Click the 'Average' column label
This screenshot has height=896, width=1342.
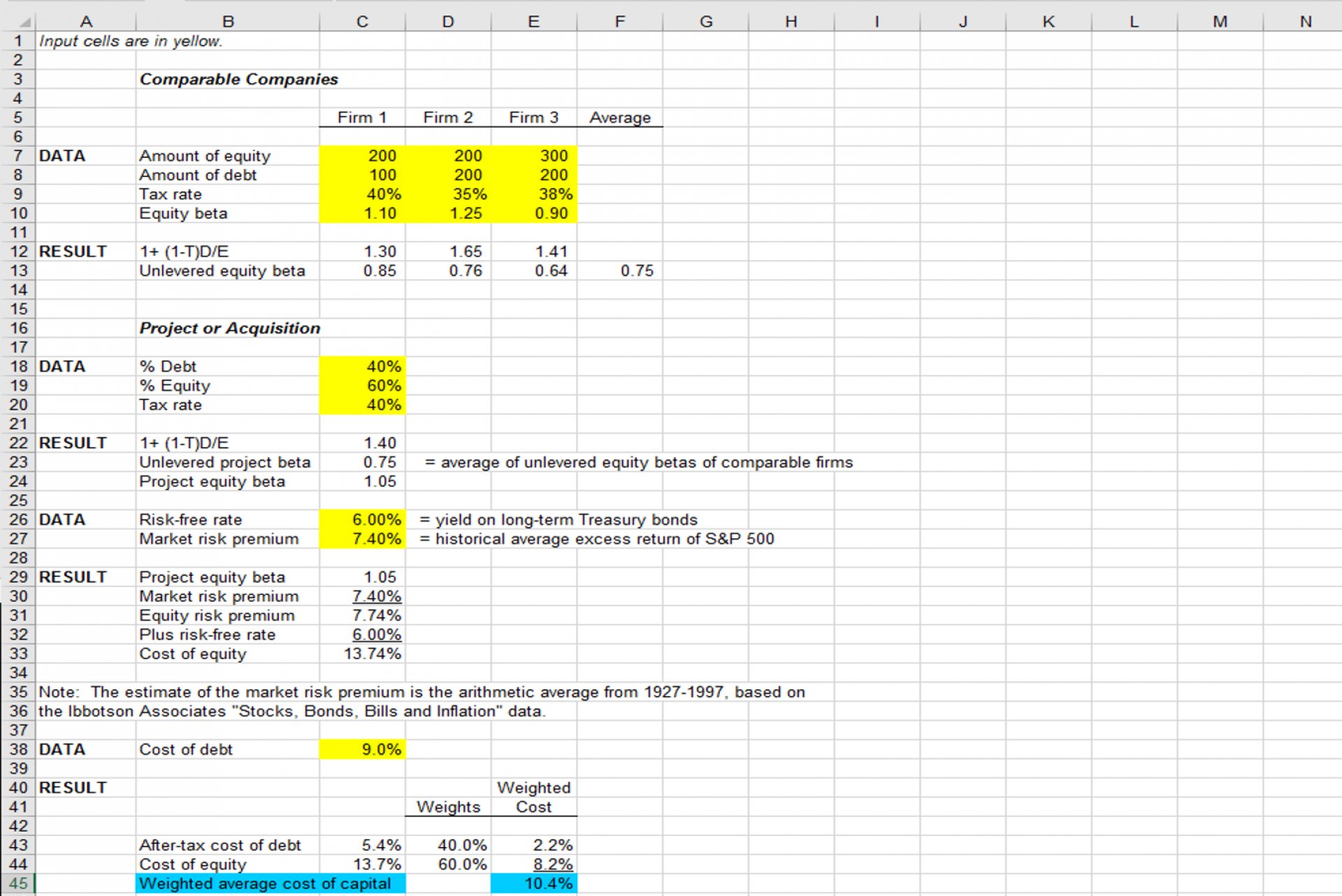point(620,117)
